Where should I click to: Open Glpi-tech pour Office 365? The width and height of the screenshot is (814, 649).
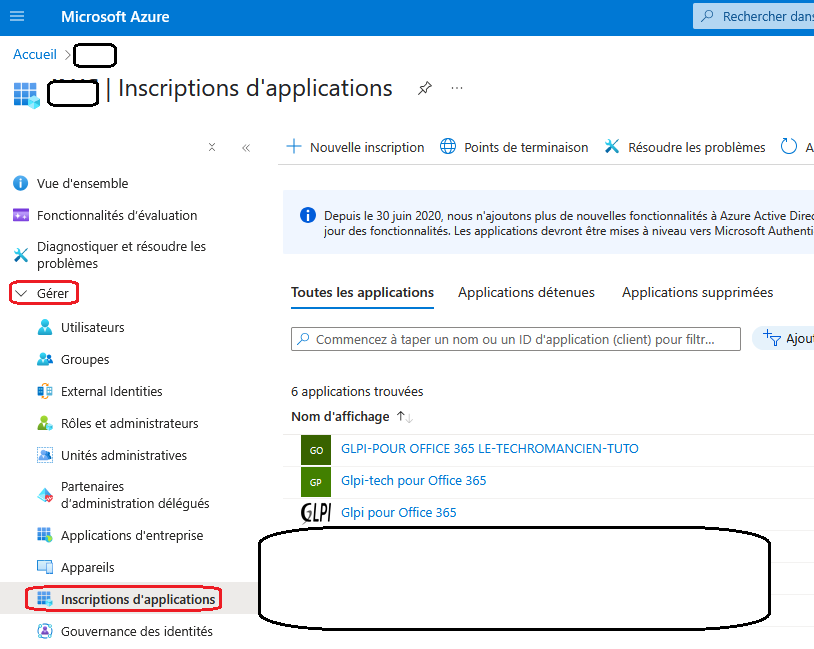tap(413, 481)
